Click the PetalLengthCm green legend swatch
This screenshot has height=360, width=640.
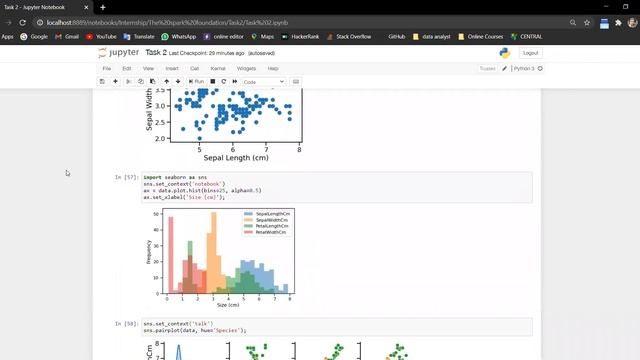(248, 226)
